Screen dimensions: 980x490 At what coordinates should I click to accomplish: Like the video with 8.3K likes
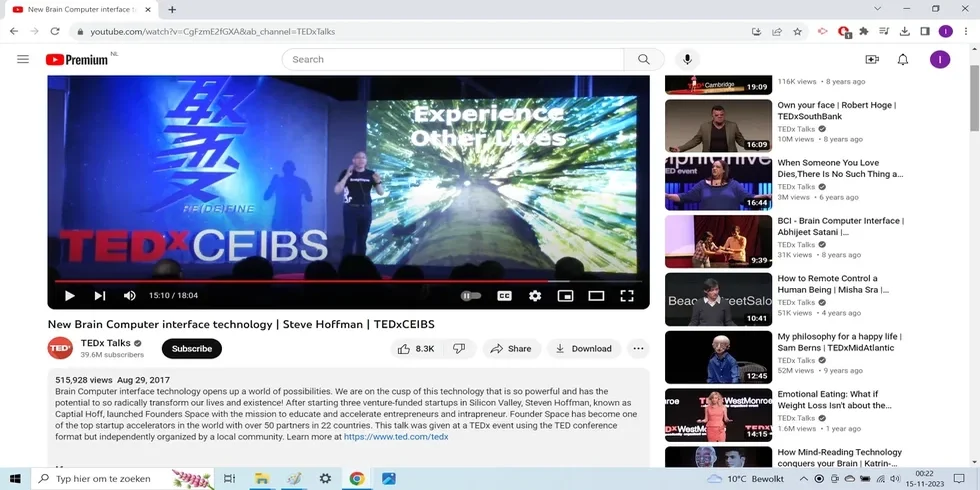416,349
